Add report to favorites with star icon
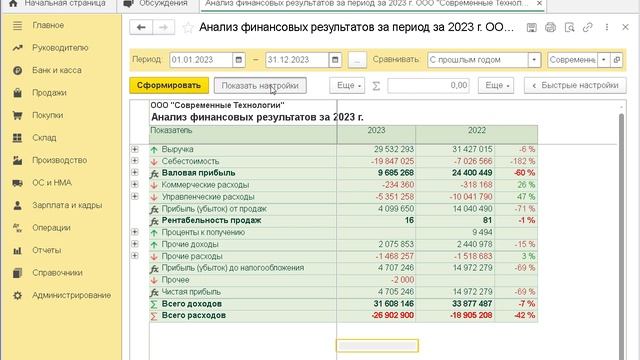640x360 pixels. pyautogui.click(x=188, y=28)
